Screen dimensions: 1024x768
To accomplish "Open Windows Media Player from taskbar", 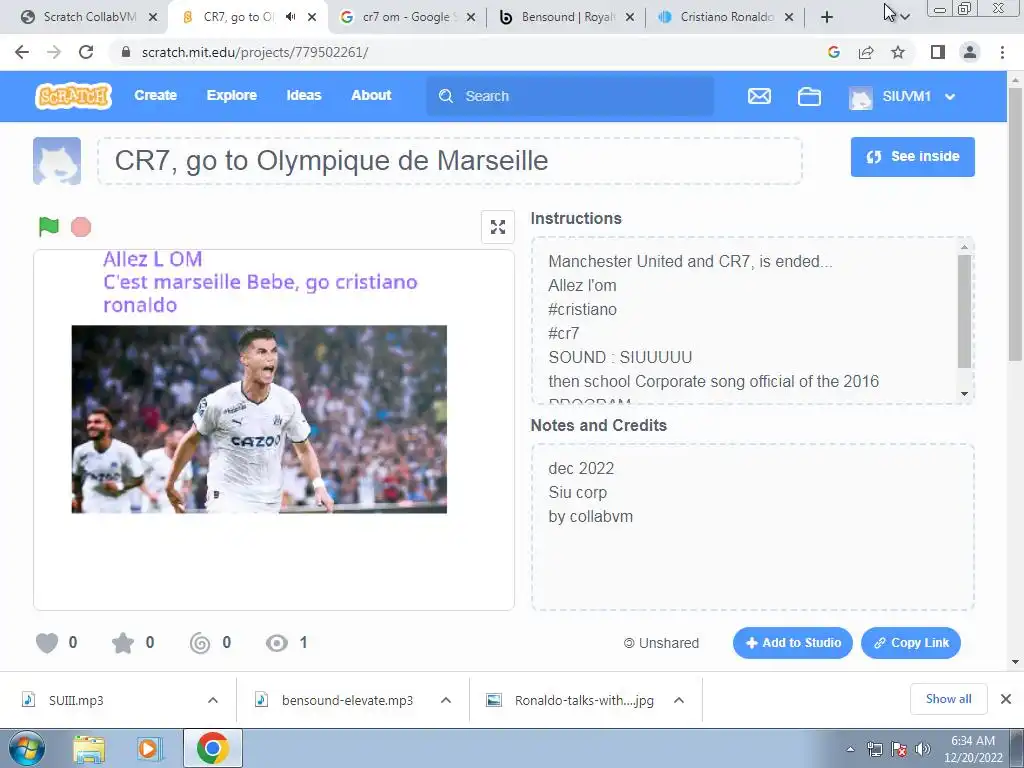I will coord(150,748).
